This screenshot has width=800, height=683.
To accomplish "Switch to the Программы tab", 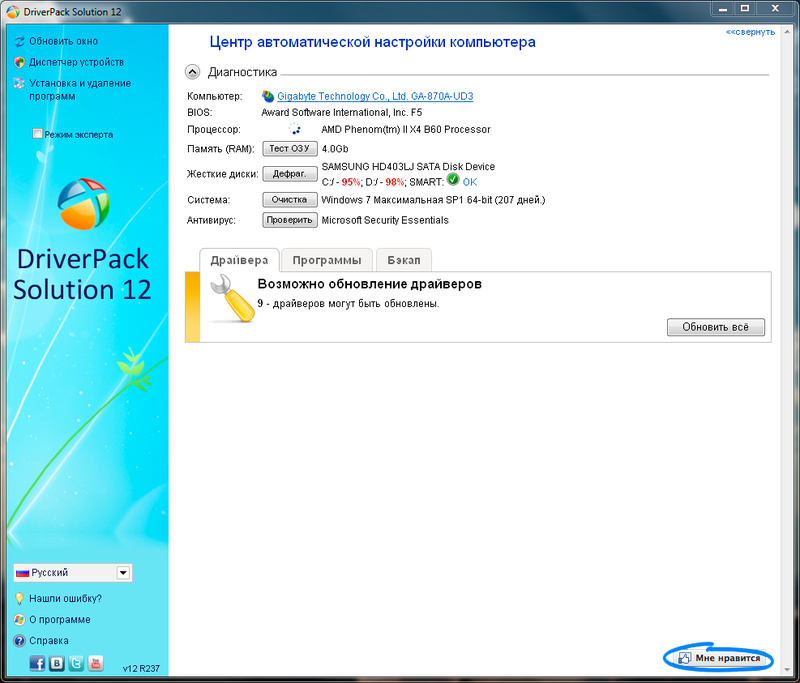I will click(x=327, y=260).
